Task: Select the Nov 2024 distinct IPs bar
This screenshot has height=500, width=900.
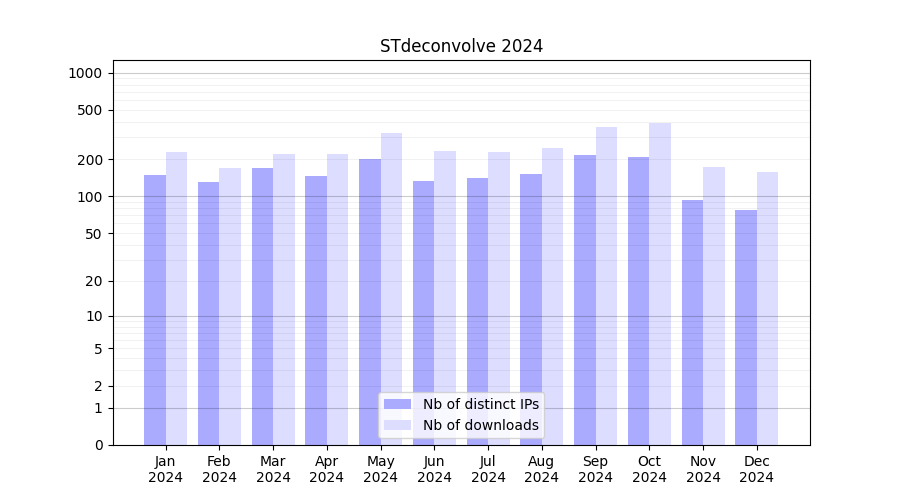Action: point(692,322)
